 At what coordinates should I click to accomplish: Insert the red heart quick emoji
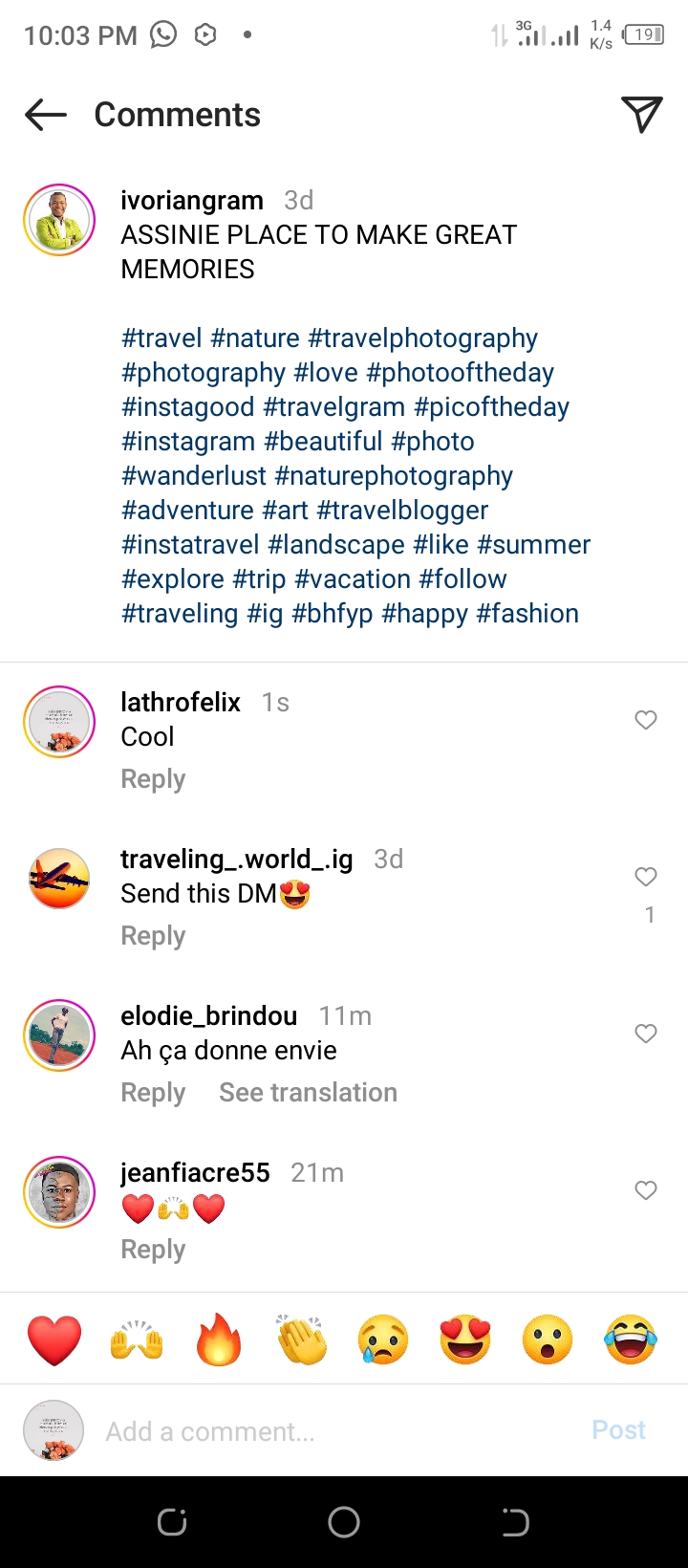[x=54, y=1339]
